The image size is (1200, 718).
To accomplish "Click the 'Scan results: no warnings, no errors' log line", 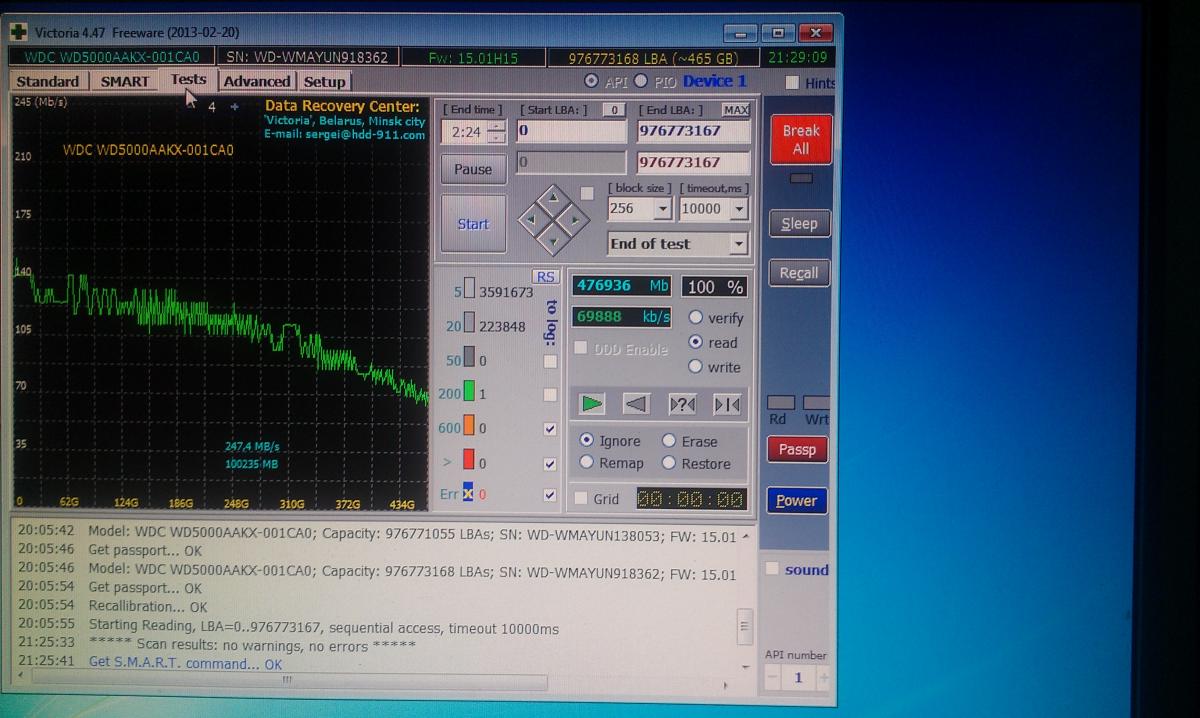I will pos(252,644).
